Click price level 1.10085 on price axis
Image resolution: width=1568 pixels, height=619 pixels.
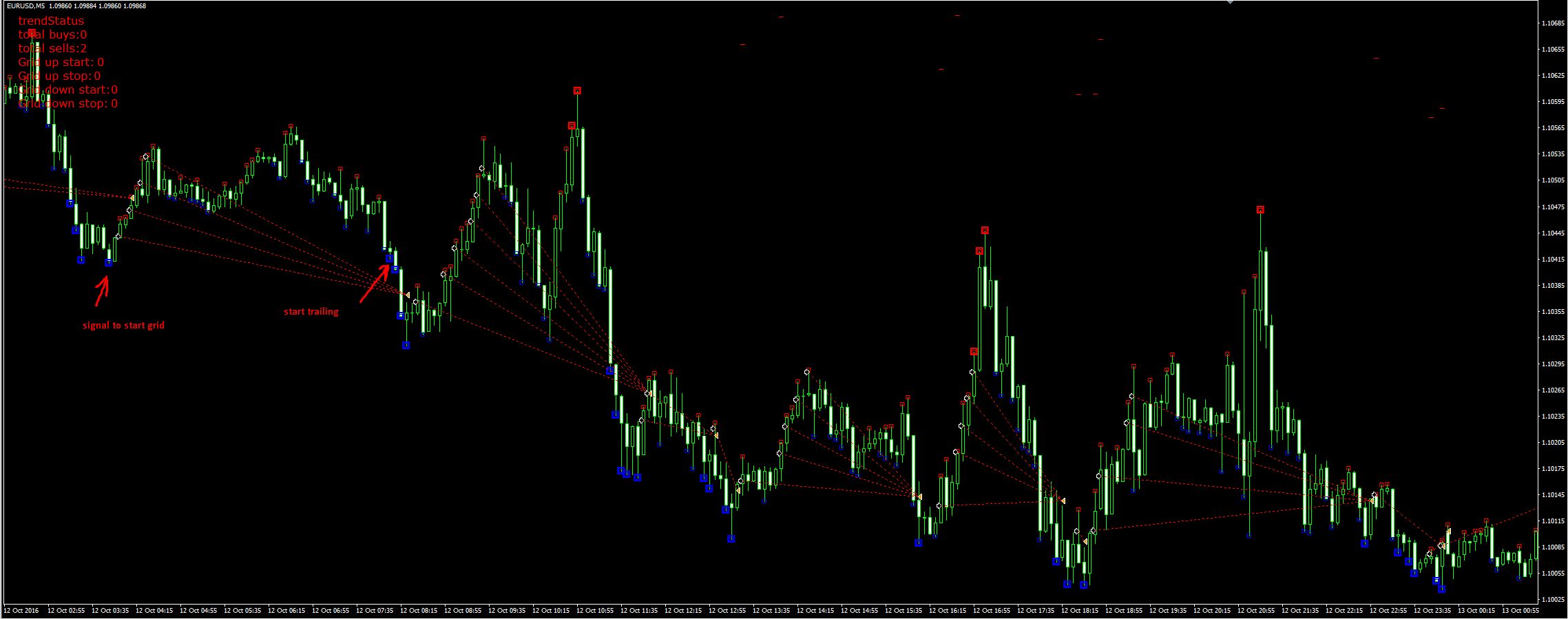coord(1551,547)
